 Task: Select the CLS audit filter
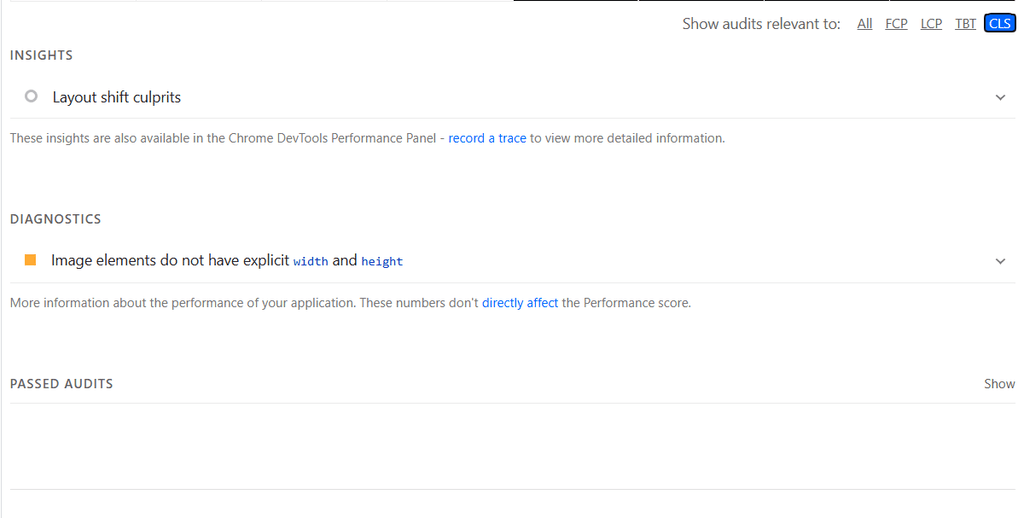(1000, 24)
